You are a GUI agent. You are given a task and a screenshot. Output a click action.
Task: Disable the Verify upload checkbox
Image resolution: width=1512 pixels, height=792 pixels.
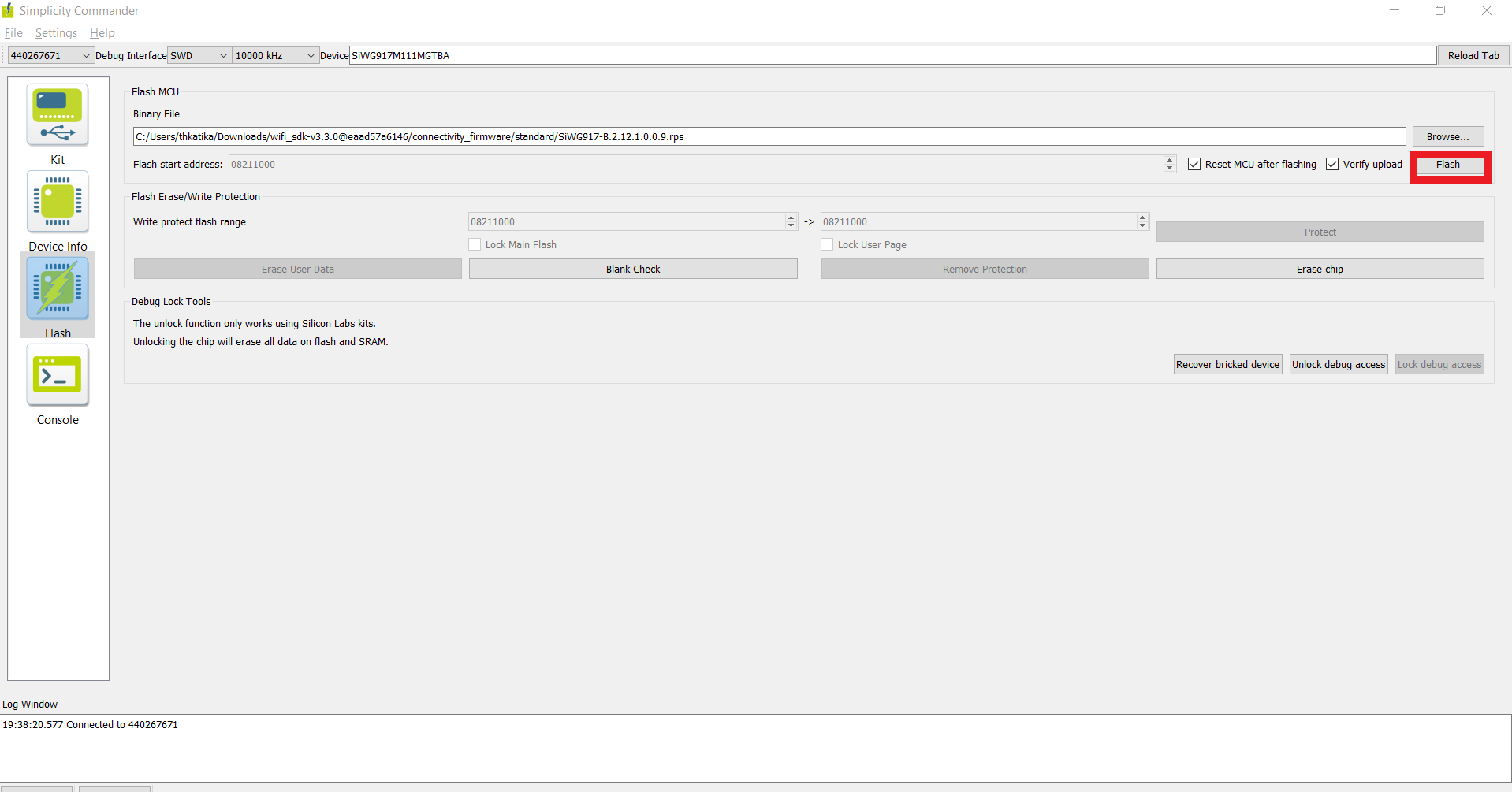[1332, 164]
